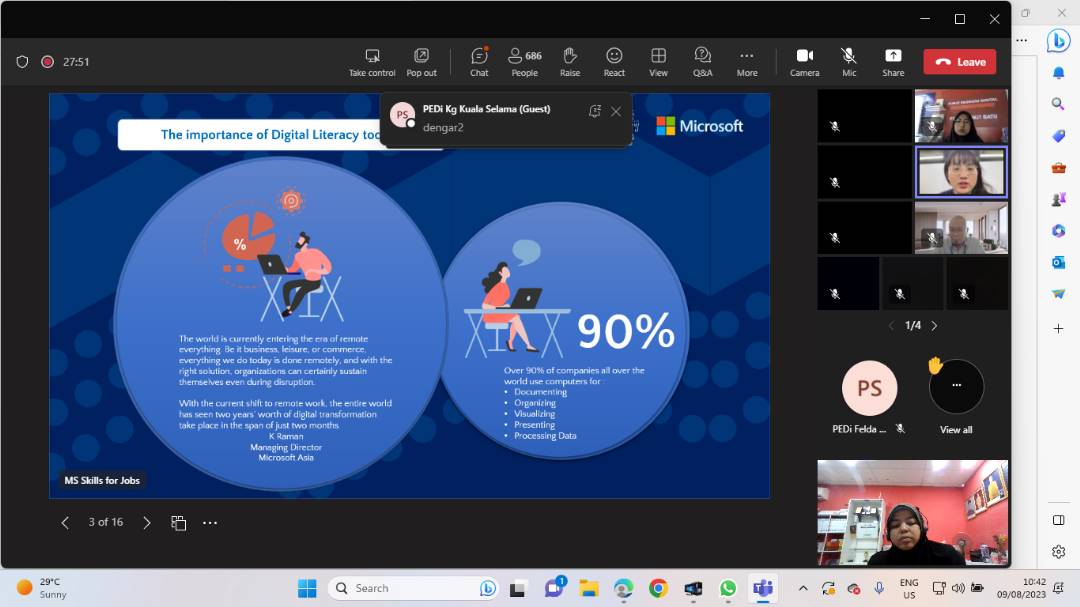Click the taskbar Search box
Image resolution: width=1080 pixels, height=607 pixels.
click(x=413, y=588)
